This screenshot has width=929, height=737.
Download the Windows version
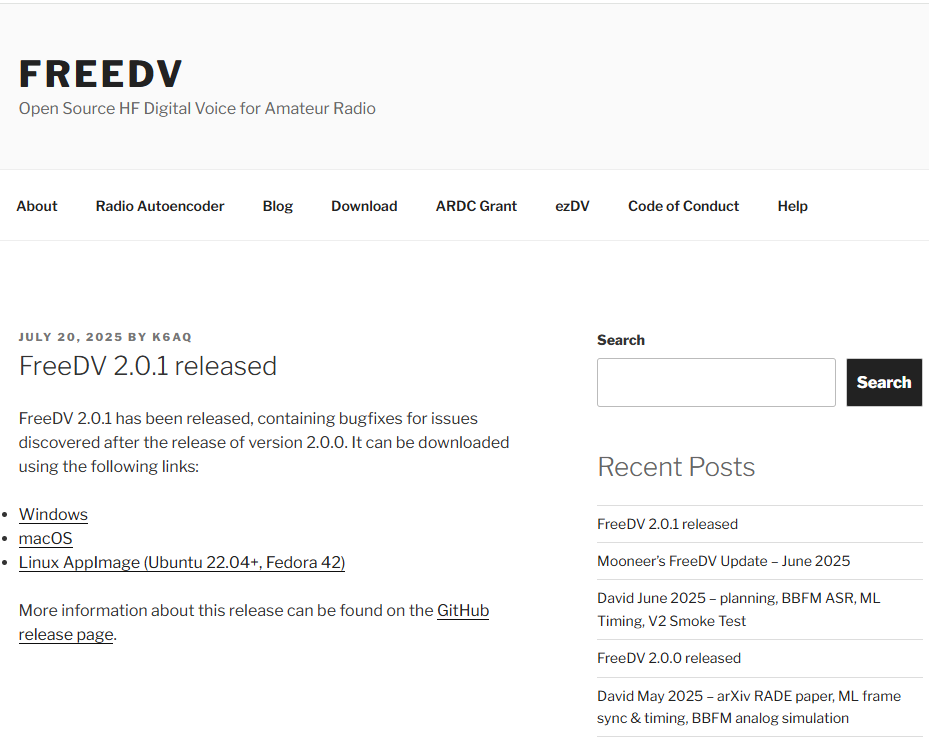[53, 514]
